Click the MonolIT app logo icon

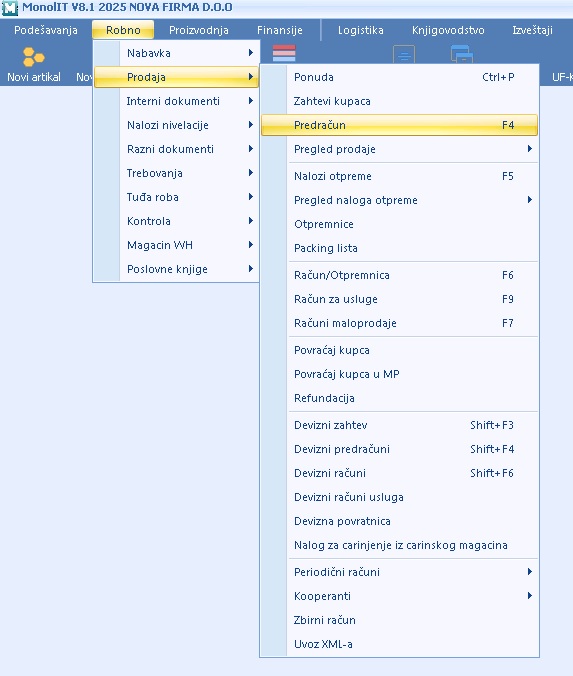tap(9, 7)
